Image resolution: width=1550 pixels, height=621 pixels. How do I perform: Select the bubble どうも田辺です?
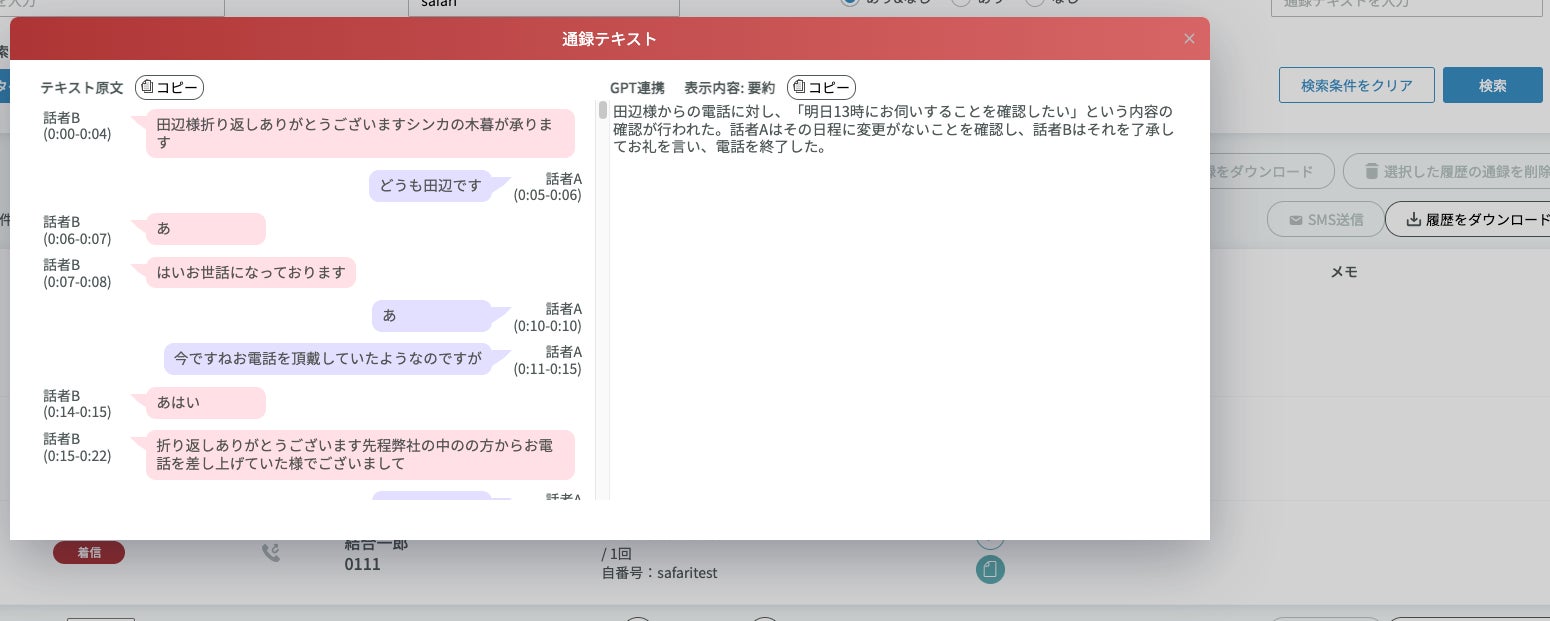(x=431, y=186)
